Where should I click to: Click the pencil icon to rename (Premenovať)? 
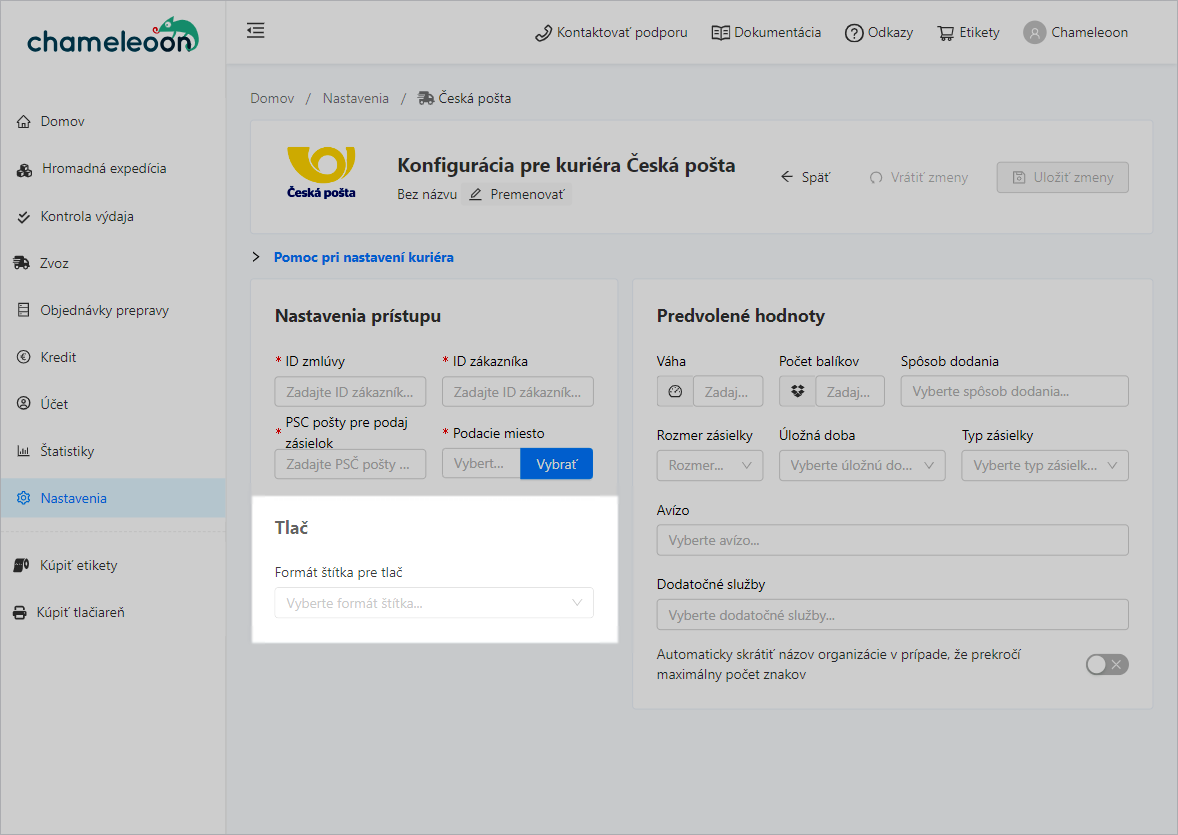tap(476, 194)
